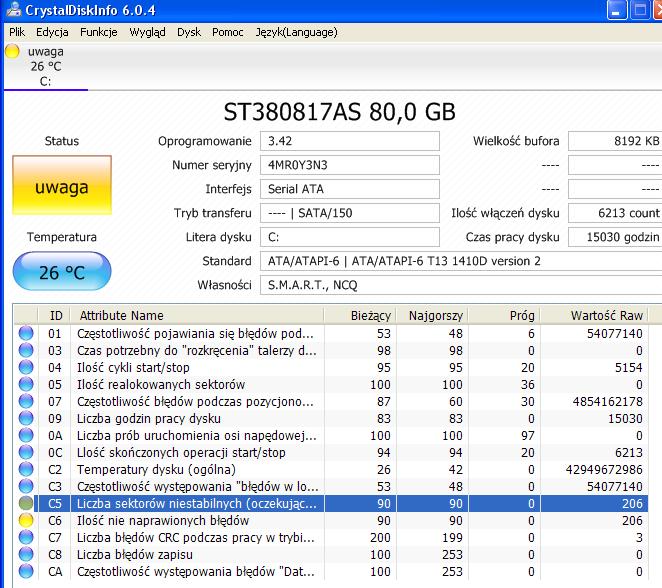Click the Attribute Name column header
The image size is (662, 588).
[x=197, y=315]
